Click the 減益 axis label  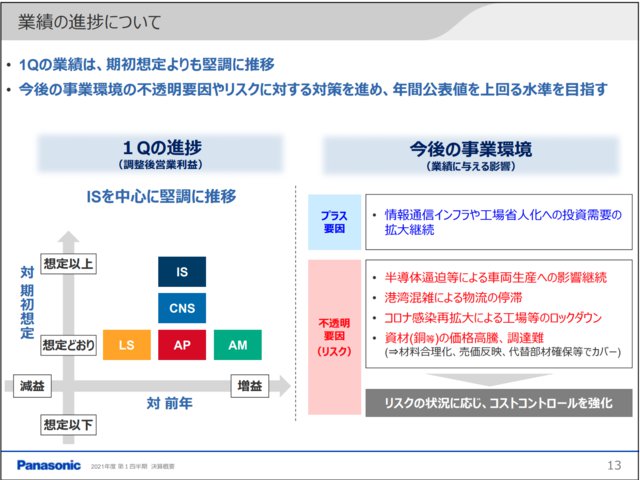pyautogui.click(x=34, y=385)
